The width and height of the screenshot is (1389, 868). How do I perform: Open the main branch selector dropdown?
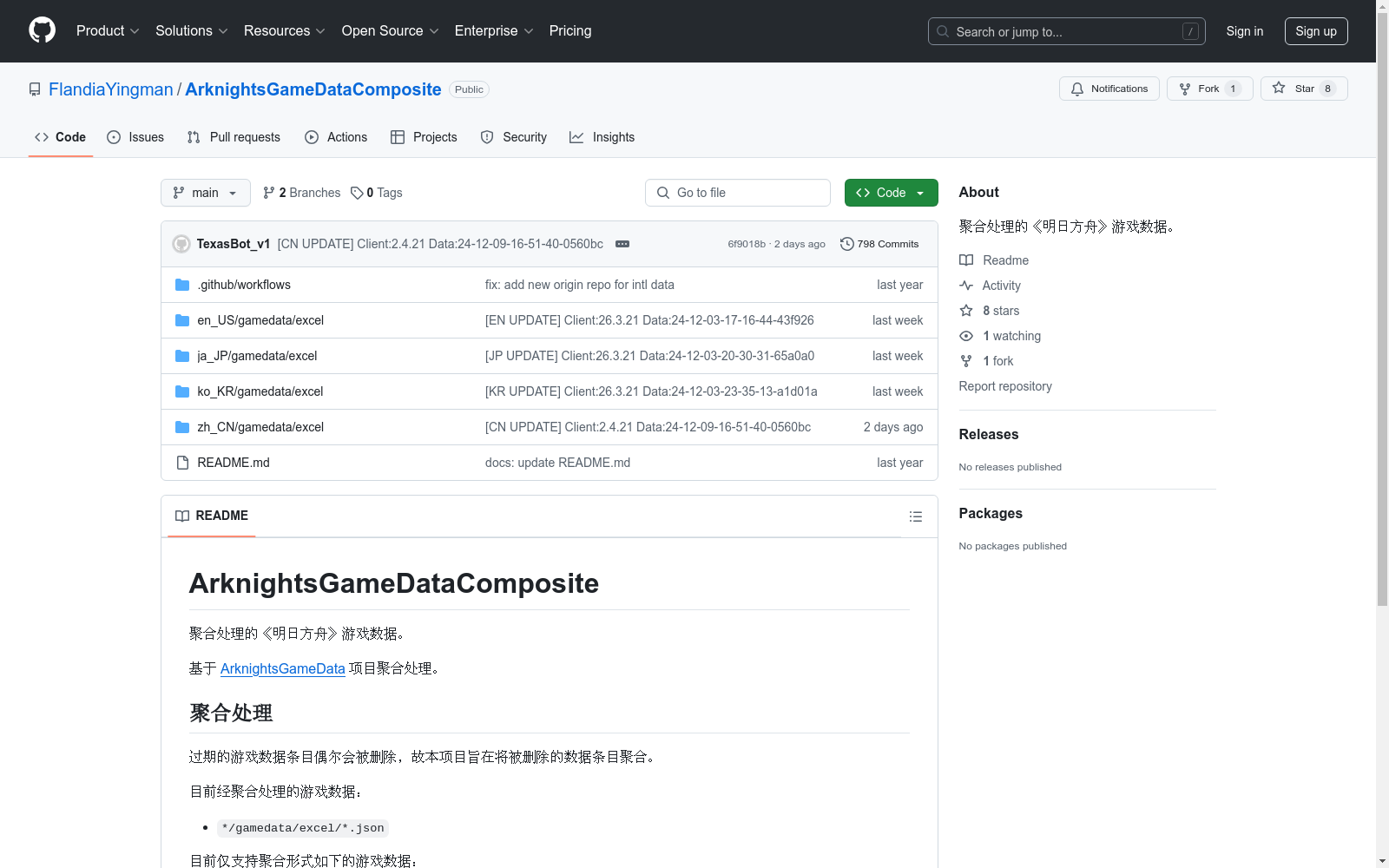[x=206, y=193]
